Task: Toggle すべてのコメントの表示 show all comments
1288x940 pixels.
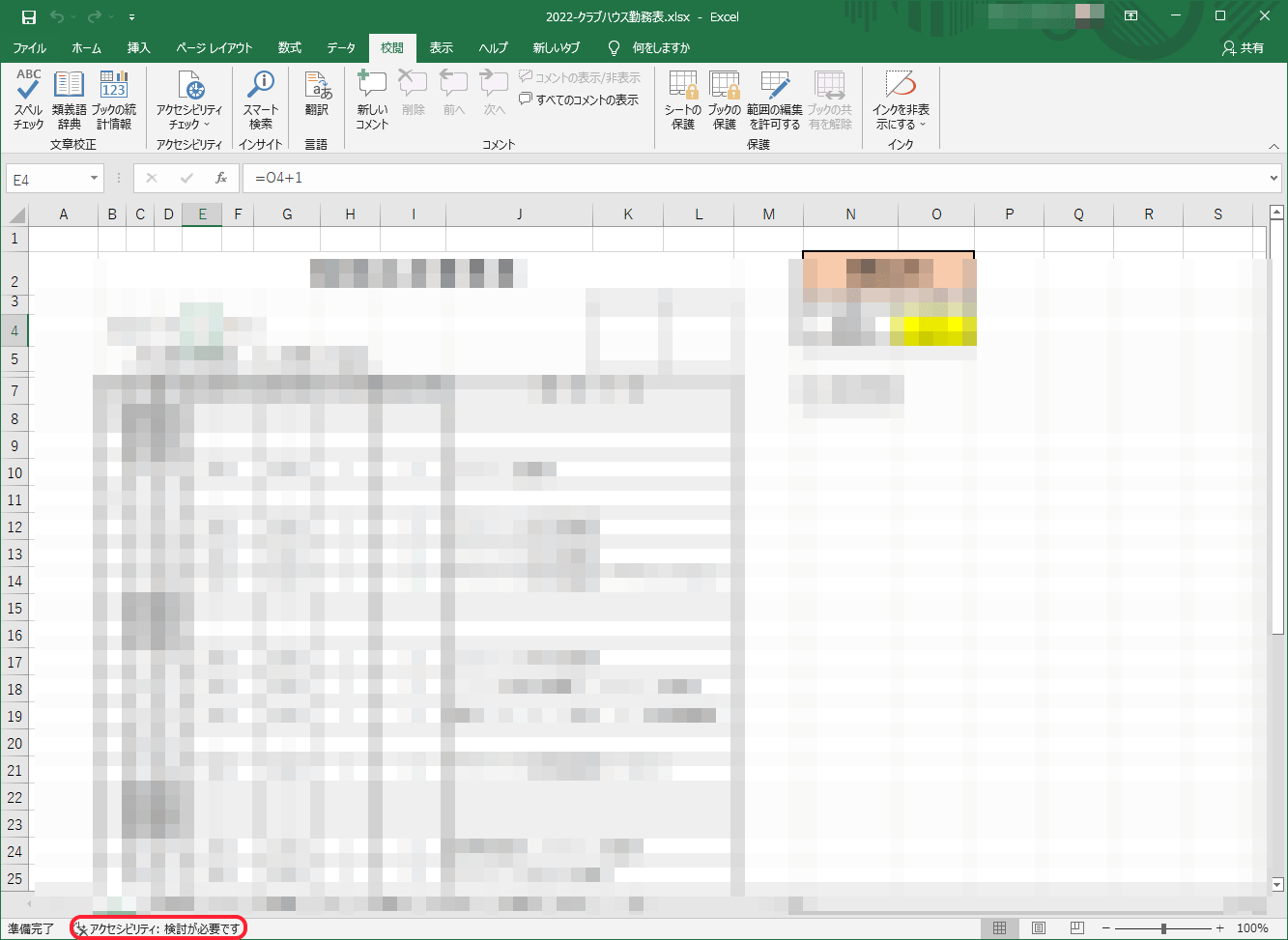Action: coord(579,100)
